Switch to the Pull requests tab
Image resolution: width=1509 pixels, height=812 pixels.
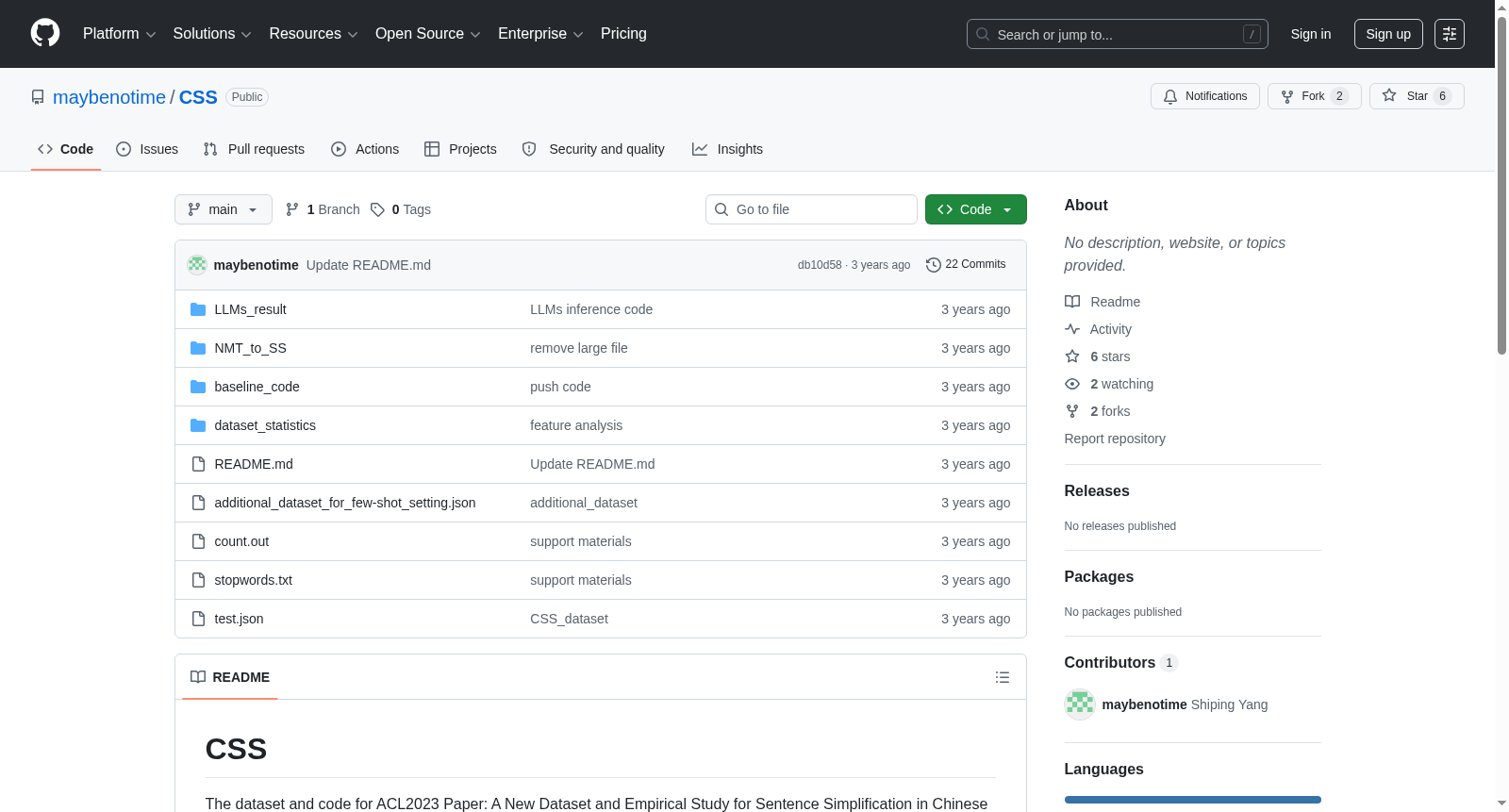254,149
